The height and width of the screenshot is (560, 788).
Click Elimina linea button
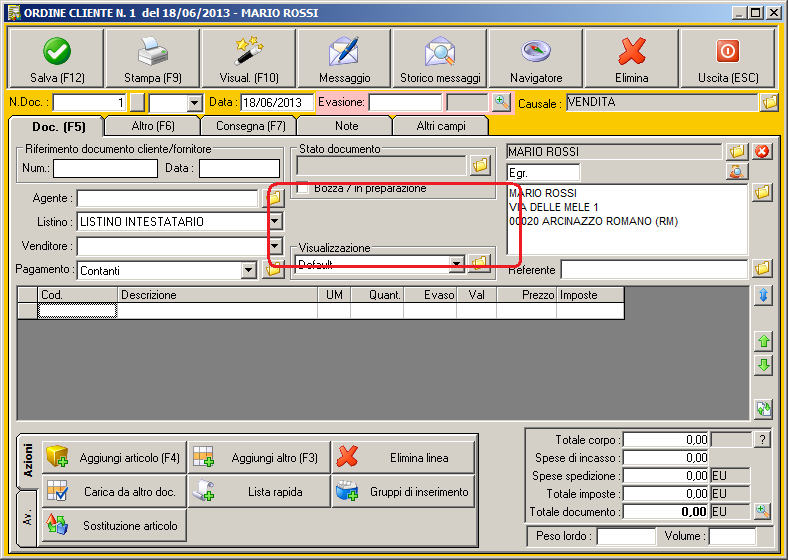[x=404, y=457]
